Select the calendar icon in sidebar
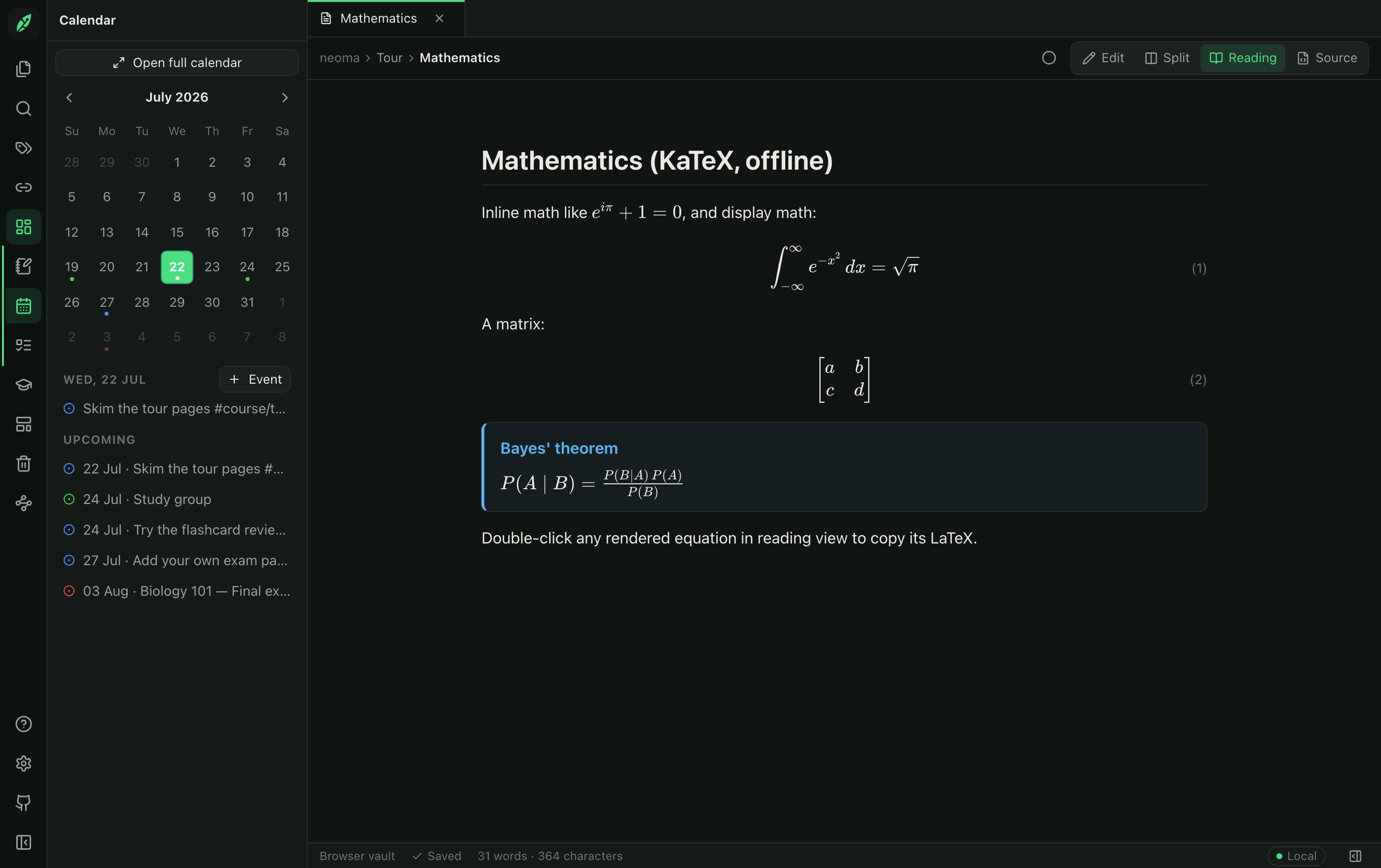The height and width of the screenshot is (868, 1381). (x=24, y=306)
